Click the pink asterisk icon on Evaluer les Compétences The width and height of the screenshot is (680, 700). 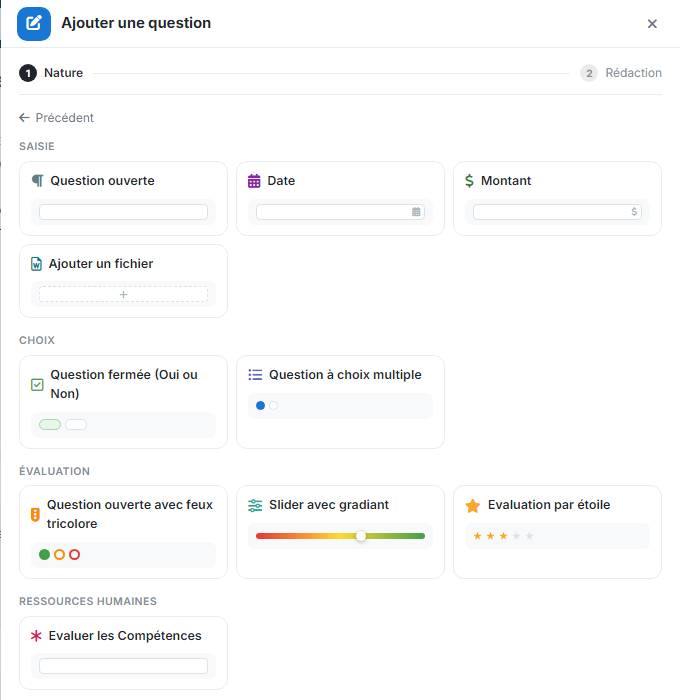[x=36, y=636]
